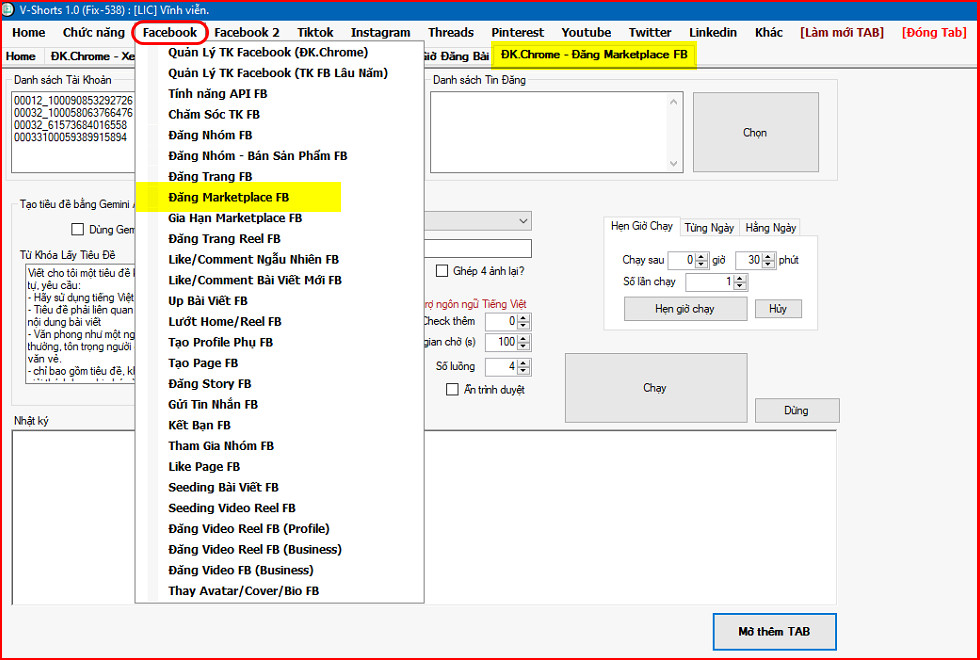Click the Hẹn giờ chạy button
Screen dimensions: 980x660
point(685,309)
